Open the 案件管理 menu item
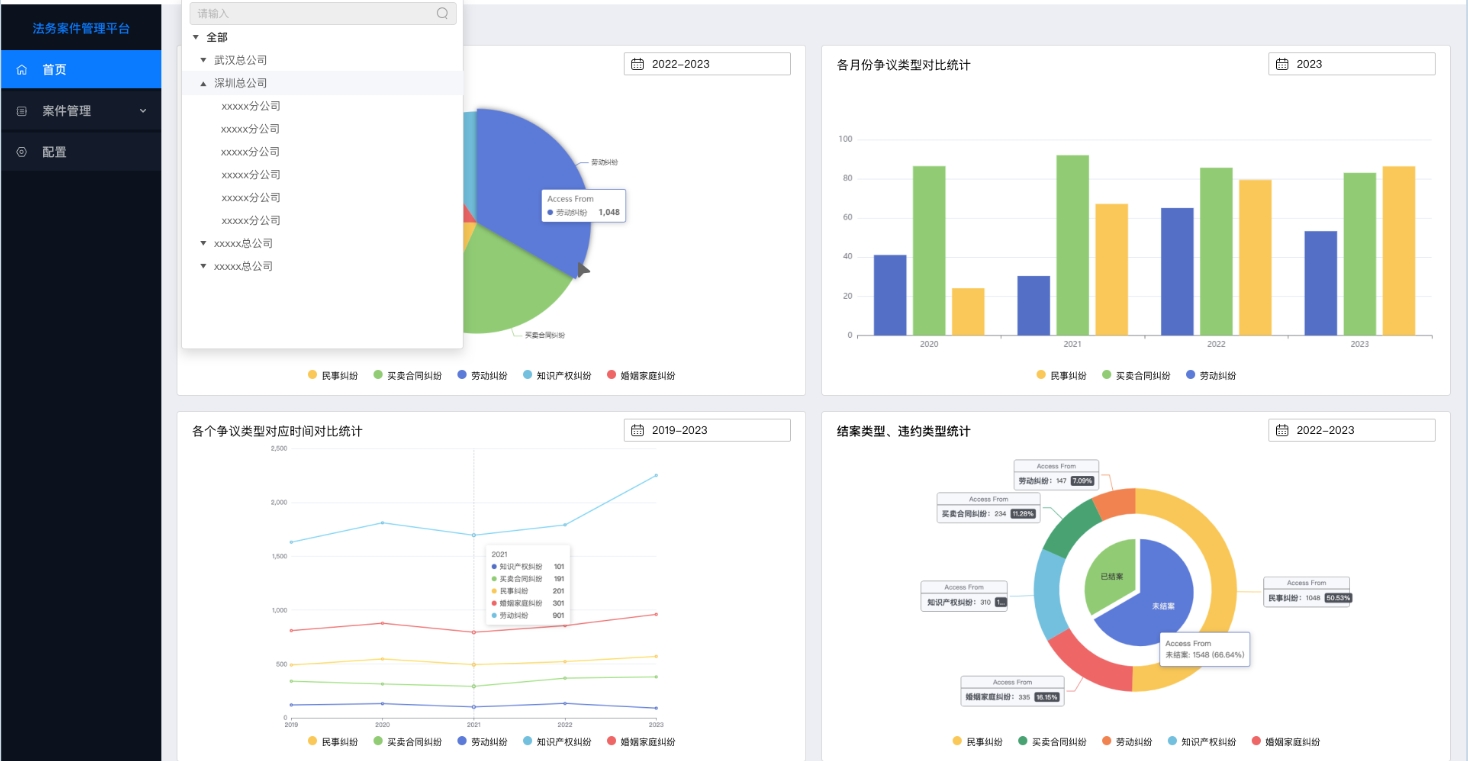The height and width of the screenshot is (761, 1468). click(x=81, y=111)
